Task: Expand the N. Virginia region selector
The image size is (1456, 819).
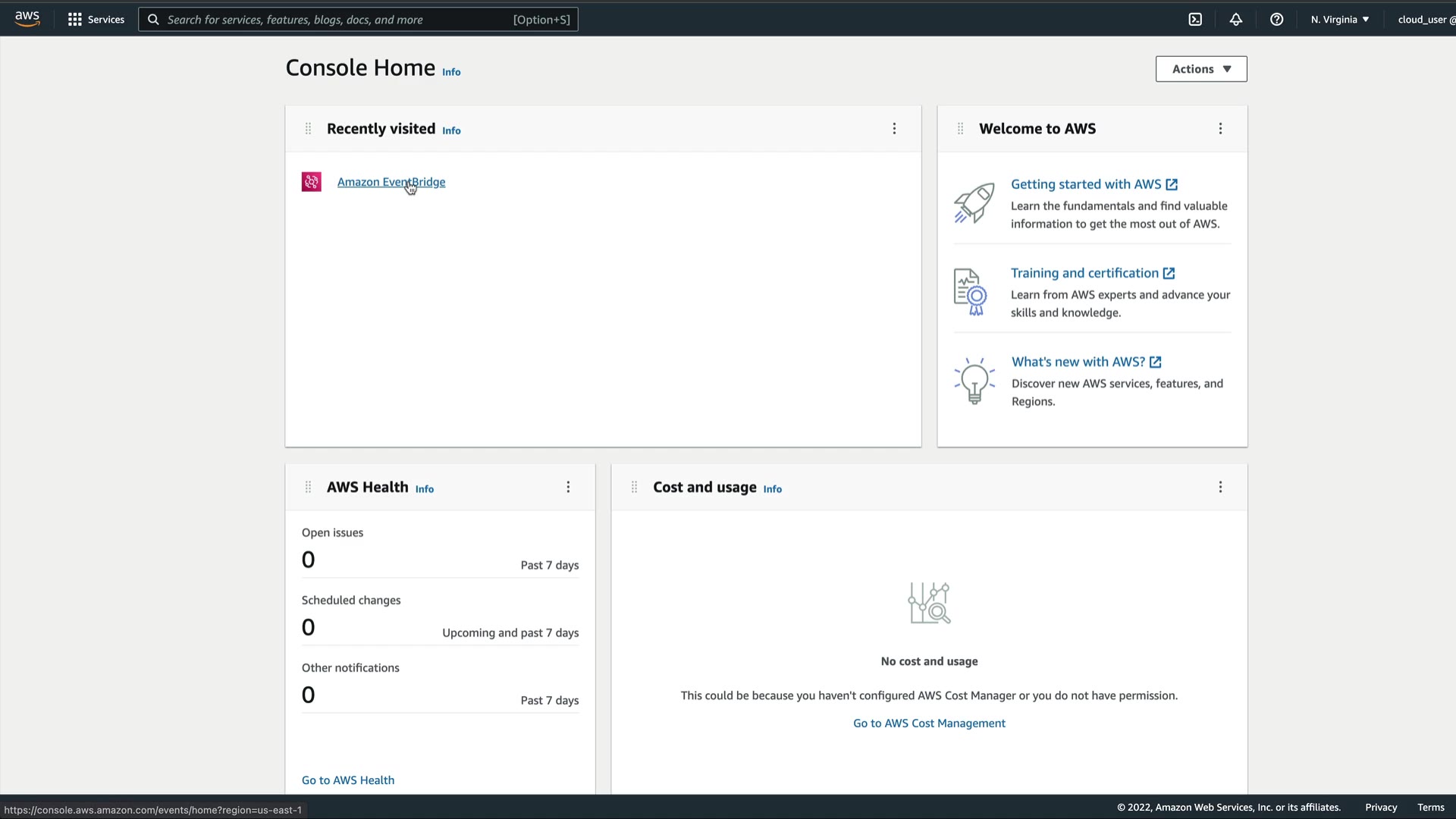Action: click(1339, 20)
